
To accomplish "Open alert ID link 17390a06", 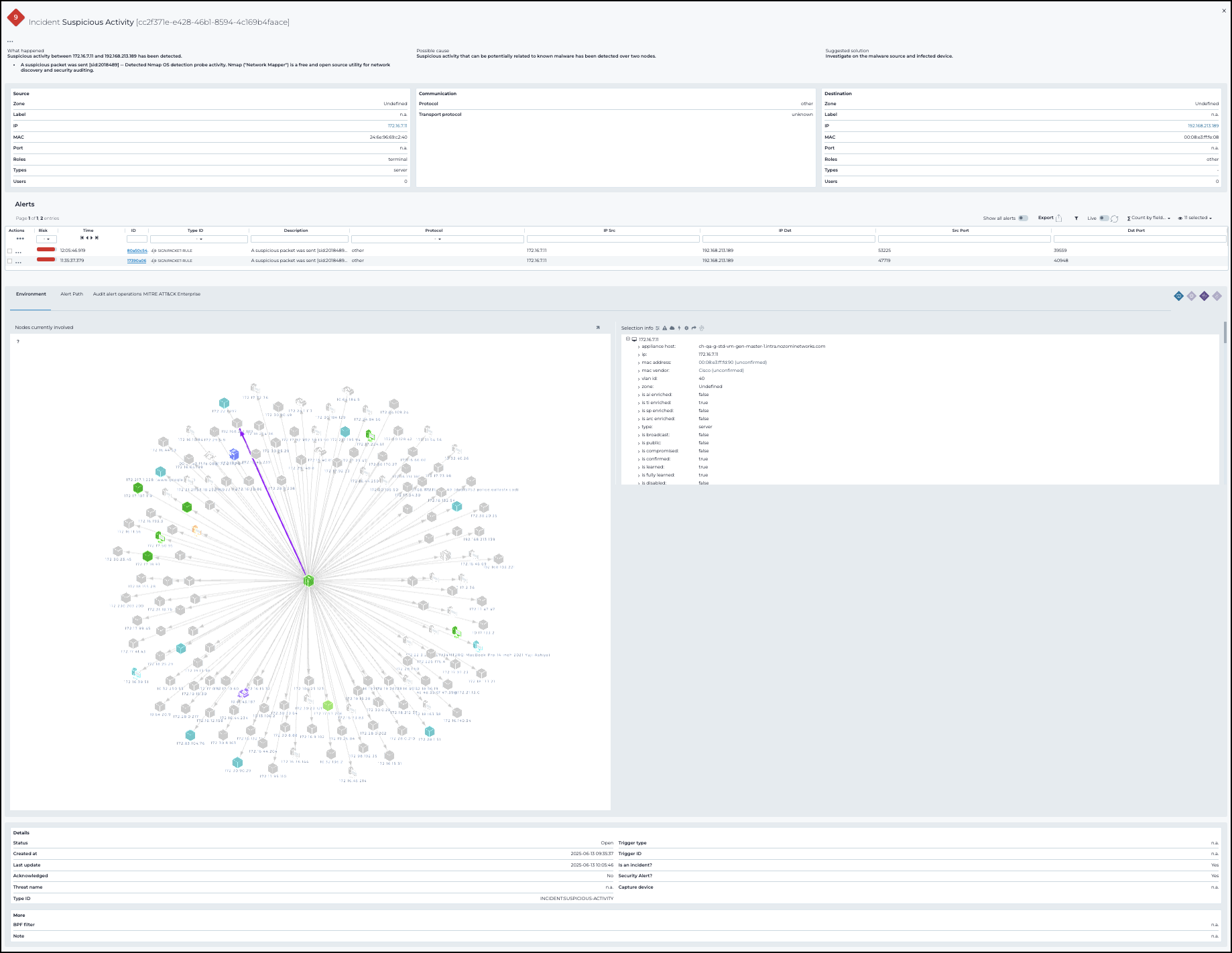I will (137, 261).
